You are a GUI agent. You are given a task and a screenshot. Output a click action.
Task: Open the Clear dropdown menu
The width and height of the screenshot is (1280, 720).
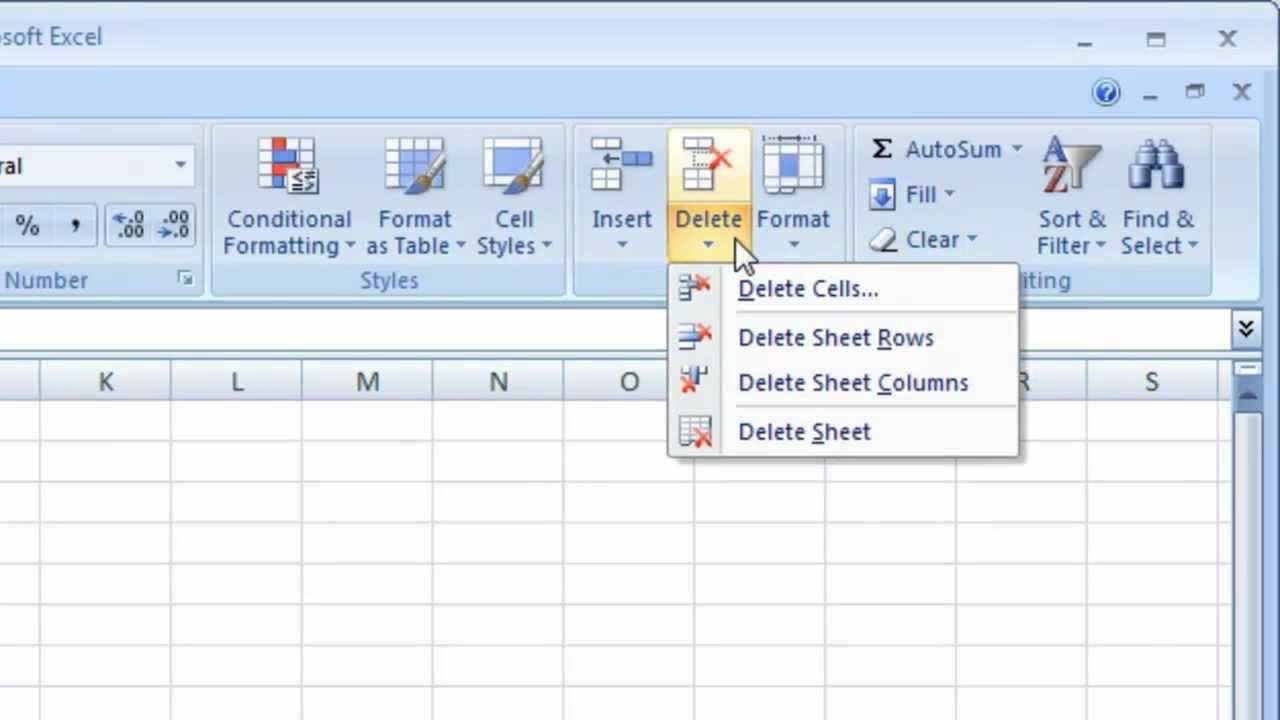click(970, 240)
